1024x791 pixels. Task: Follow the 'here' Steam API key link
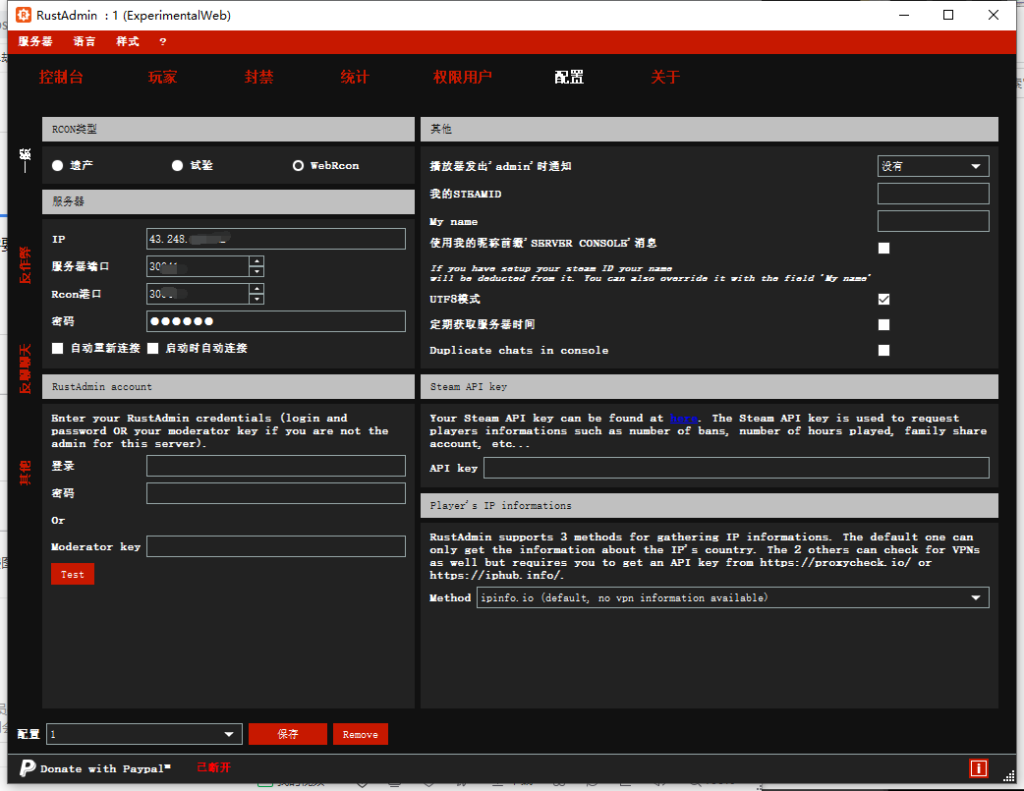[x=684, y=418]
